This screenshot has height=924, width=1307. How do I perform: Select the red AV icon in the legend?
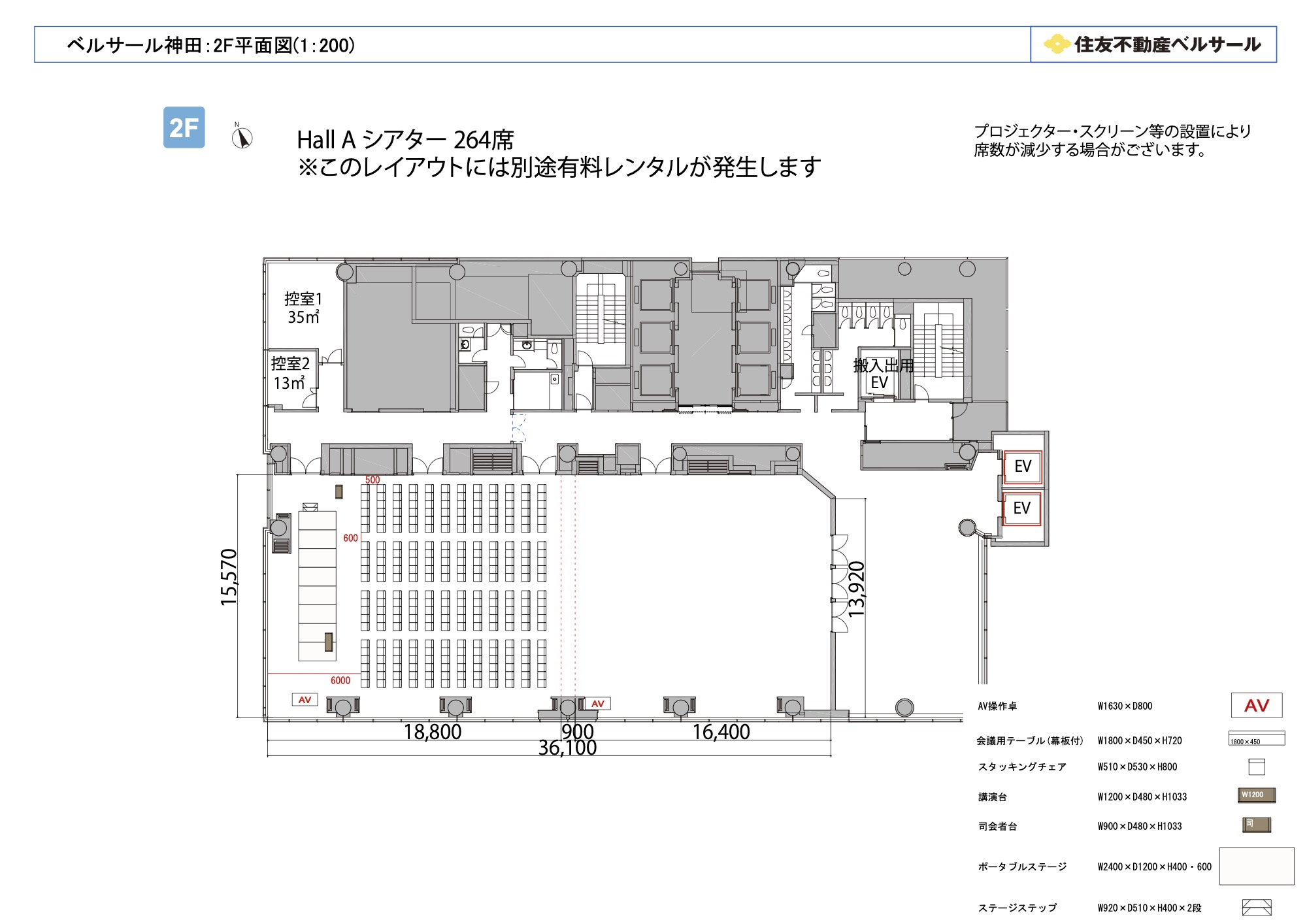(1256, 706)
